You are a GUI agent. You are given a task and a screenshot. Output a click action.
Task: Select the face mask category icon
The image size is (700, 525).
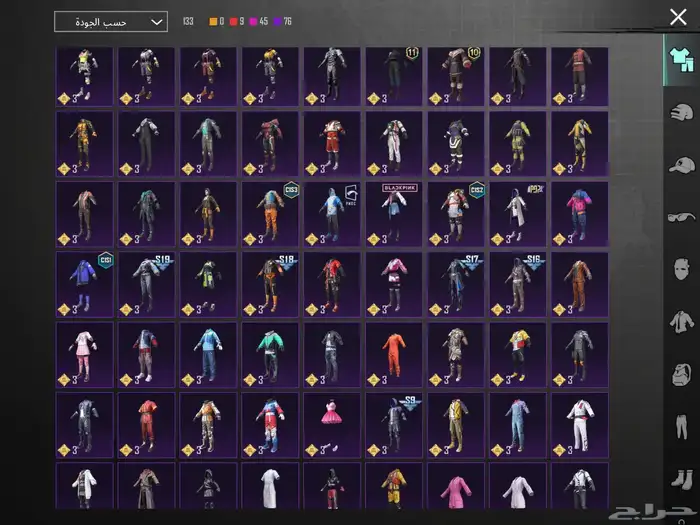[x=681, y=268]
